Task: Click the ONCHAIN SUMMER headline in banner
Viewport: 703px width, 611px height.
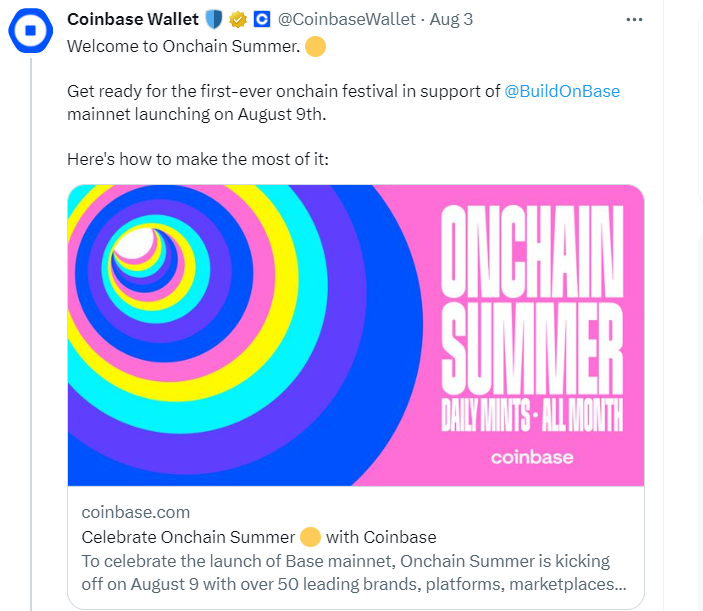Action: pos(532,299)
